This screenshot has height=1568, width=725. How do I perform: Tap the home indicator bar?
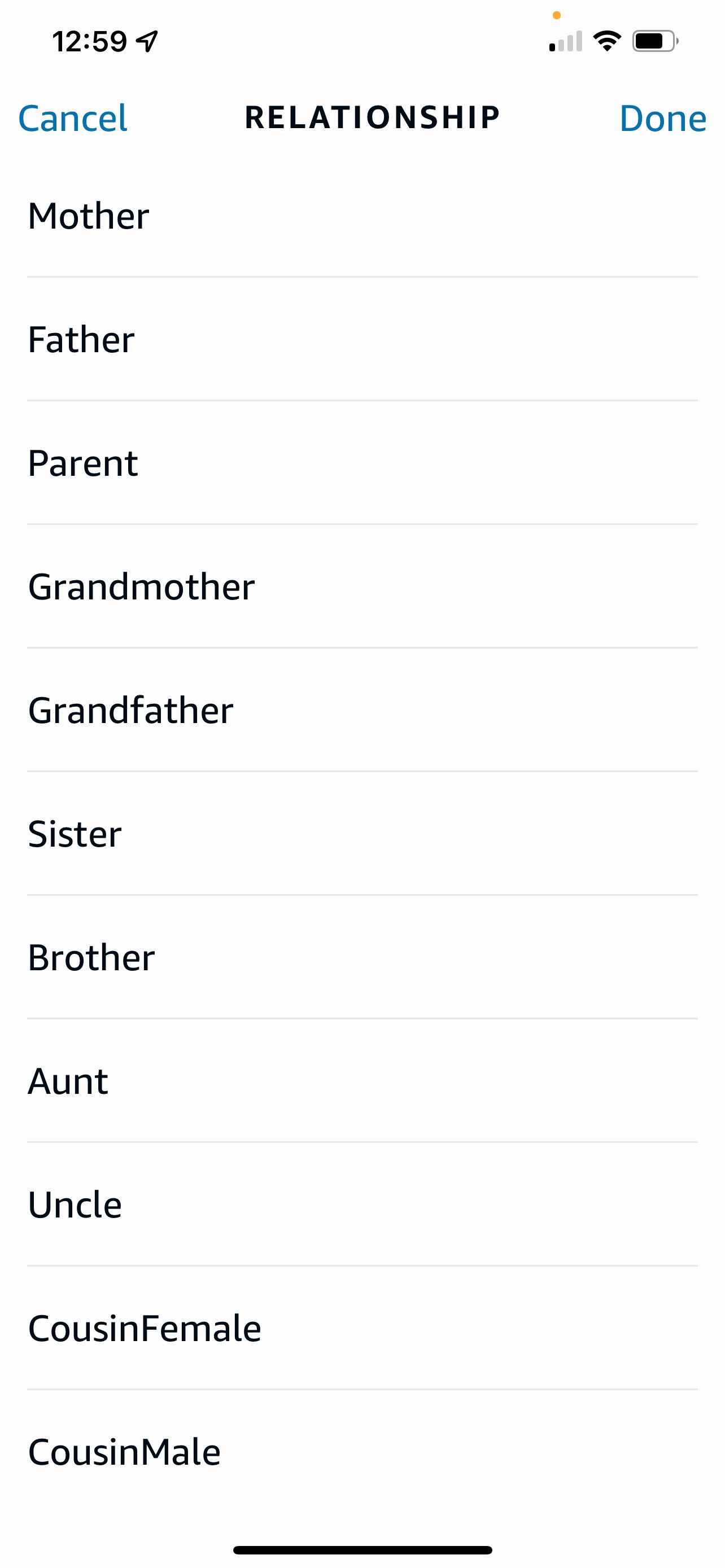pyautogui.click(x=362, y=1550)
